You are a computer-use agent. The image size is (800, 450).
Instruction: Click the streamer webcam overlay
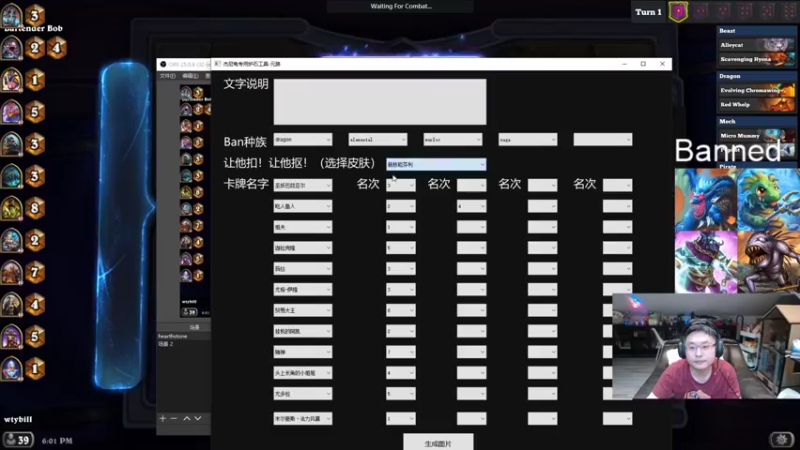pyautogui.click(x=706, y=346)
